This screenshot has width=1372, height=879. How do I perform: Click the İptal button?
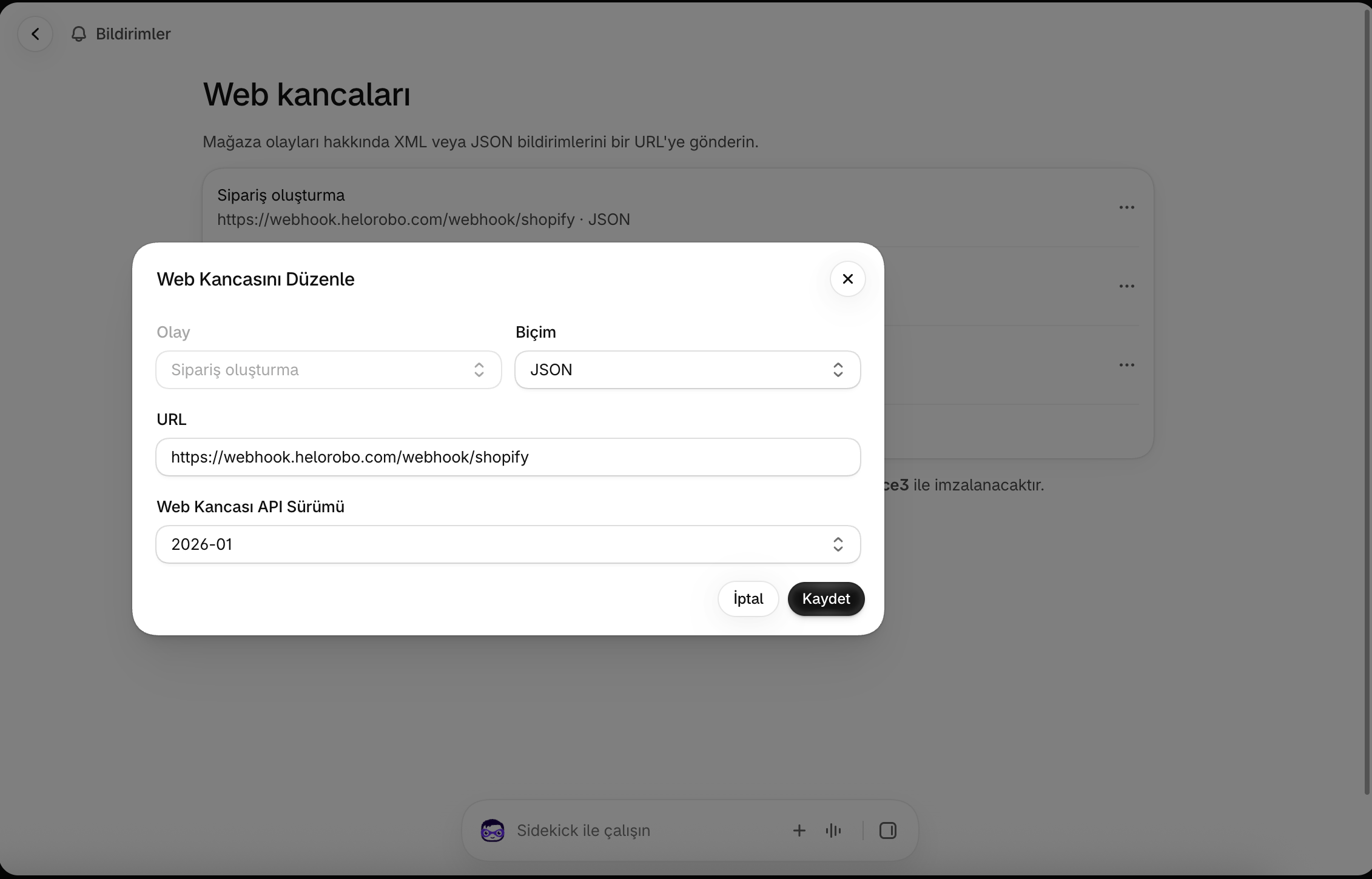click(748, 599)
